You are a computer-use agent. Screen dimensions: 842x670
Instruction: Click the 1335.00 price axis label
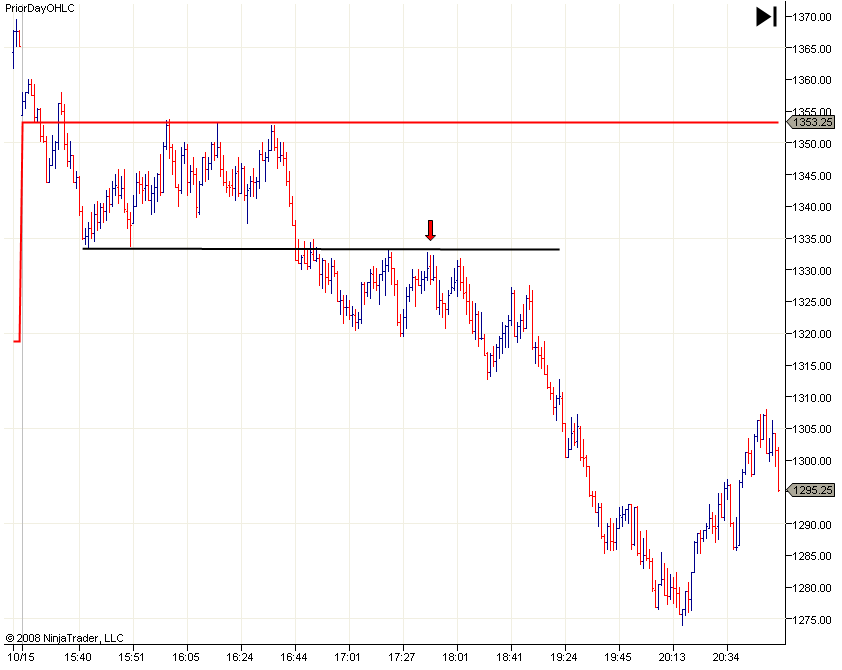(x=811, y=239)
